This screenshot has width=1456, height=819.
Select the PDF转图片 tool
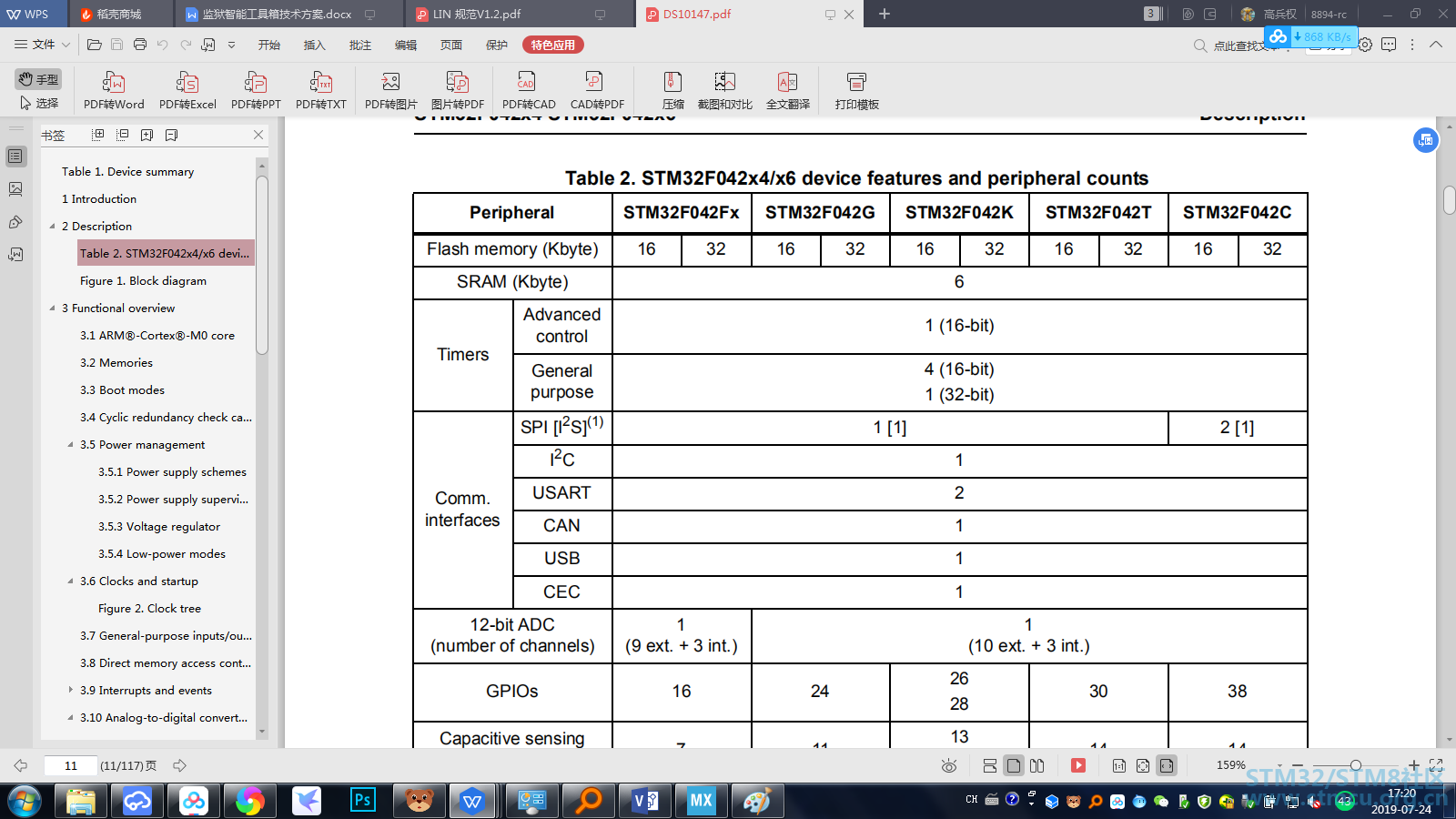[391, 91]
